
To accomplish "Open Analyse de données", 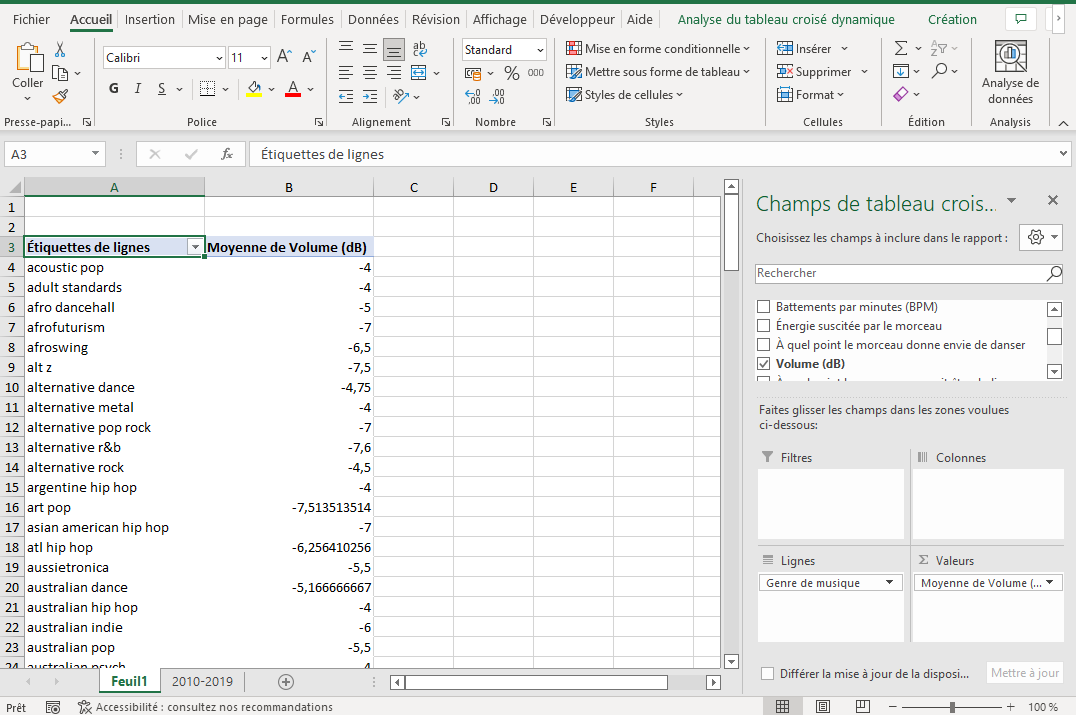I will 1010,73.
